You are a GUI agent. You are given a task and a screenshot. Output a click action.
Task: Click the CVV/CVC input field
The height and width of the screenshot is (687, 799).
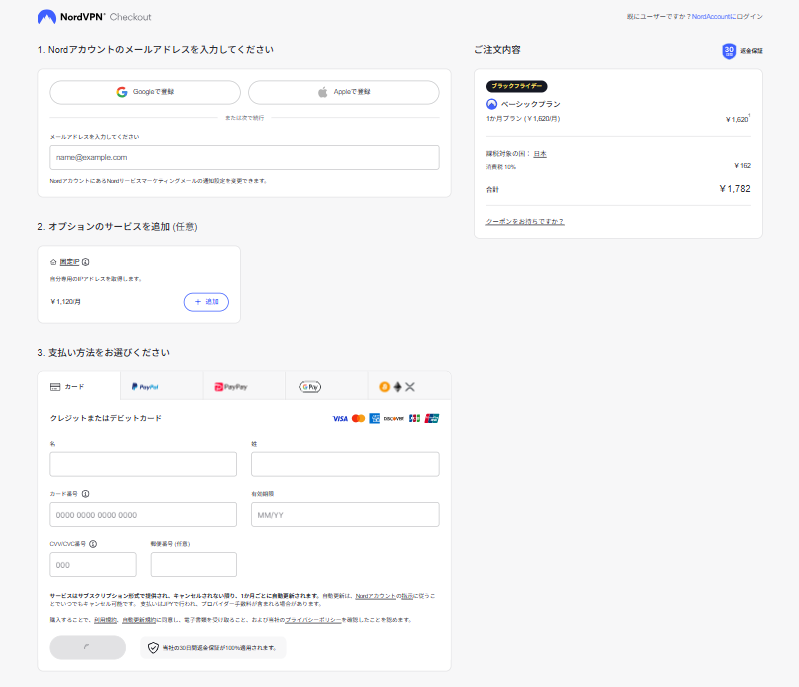coord(93,565)
